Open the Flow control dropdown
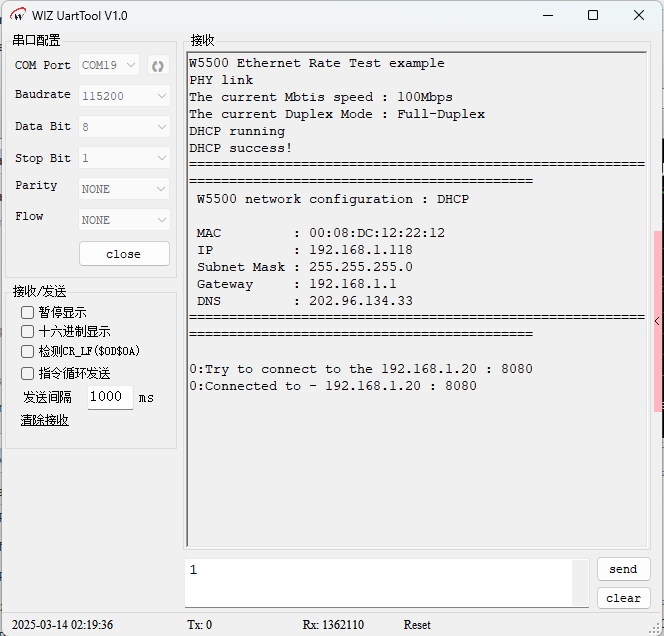 click(124, 220)
